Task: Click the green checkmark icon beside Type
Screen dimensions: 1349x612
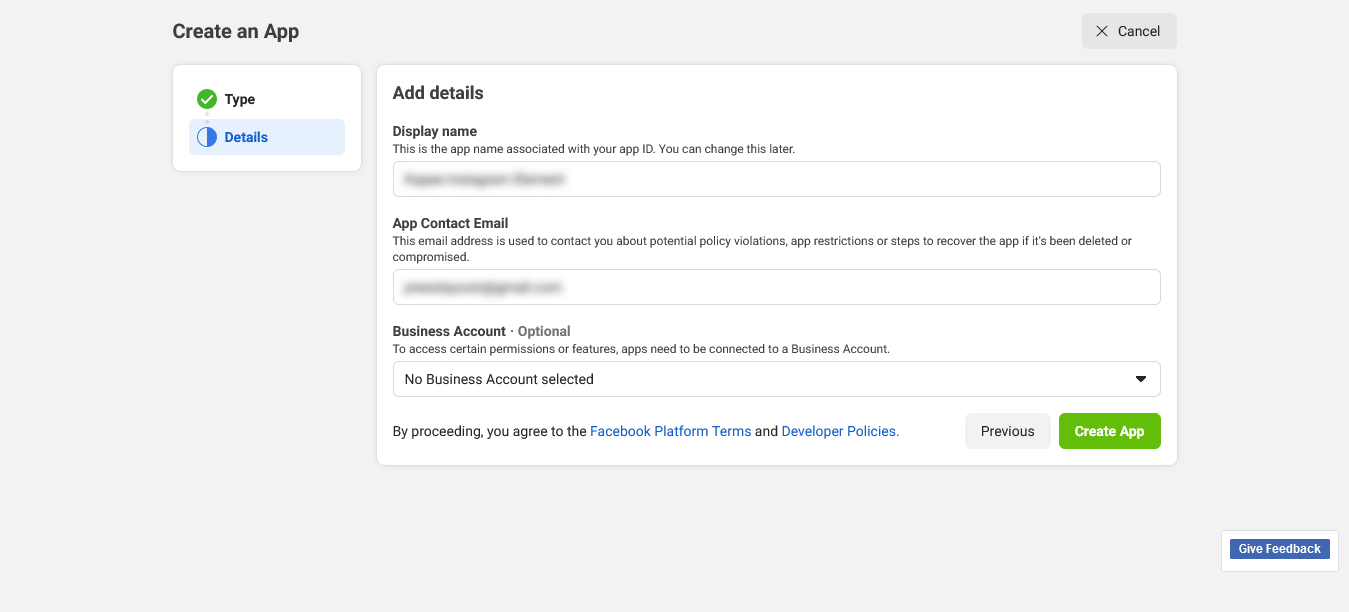Action: [207, 99]
